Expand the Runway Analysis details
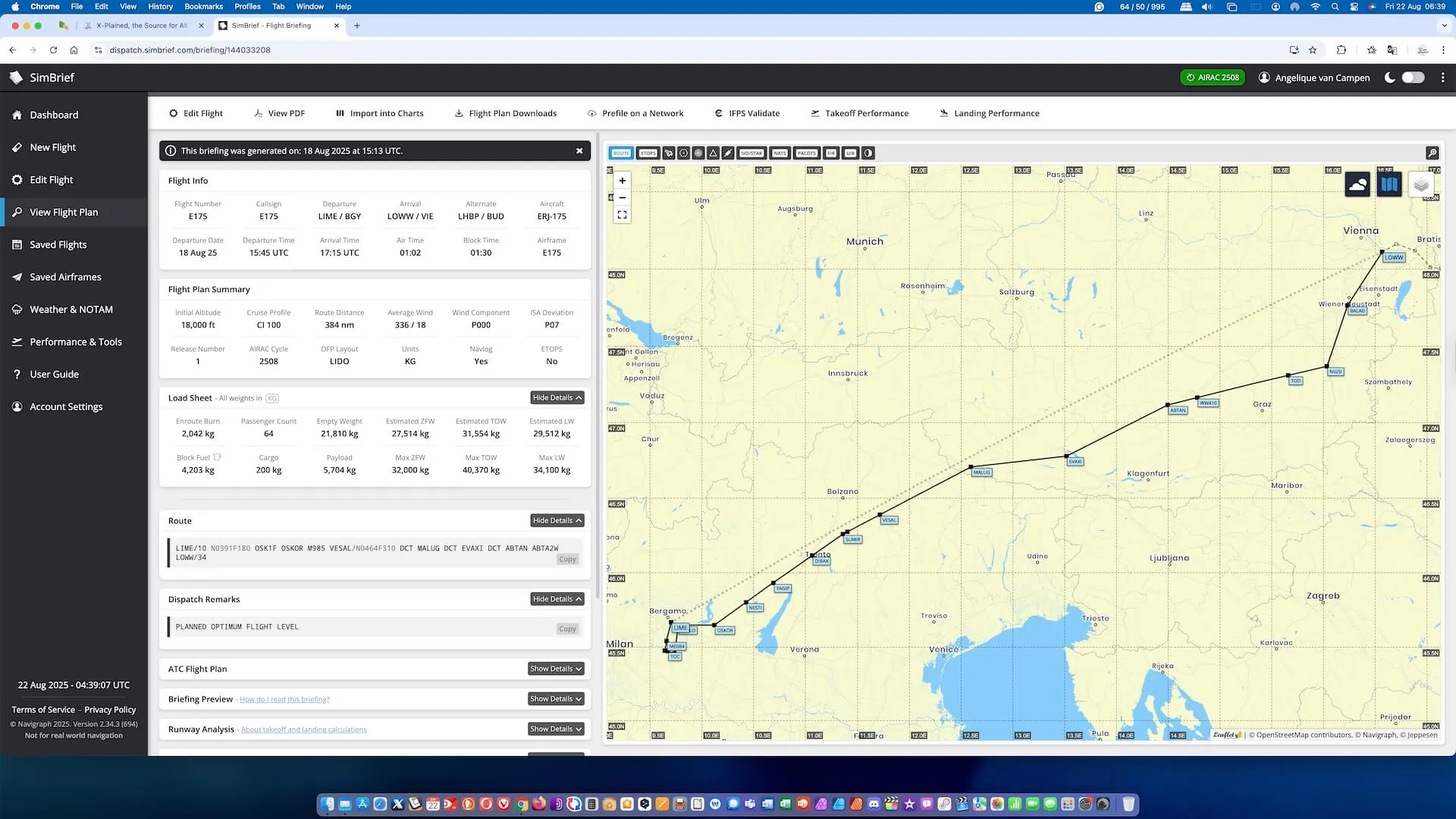 (556, 729)
